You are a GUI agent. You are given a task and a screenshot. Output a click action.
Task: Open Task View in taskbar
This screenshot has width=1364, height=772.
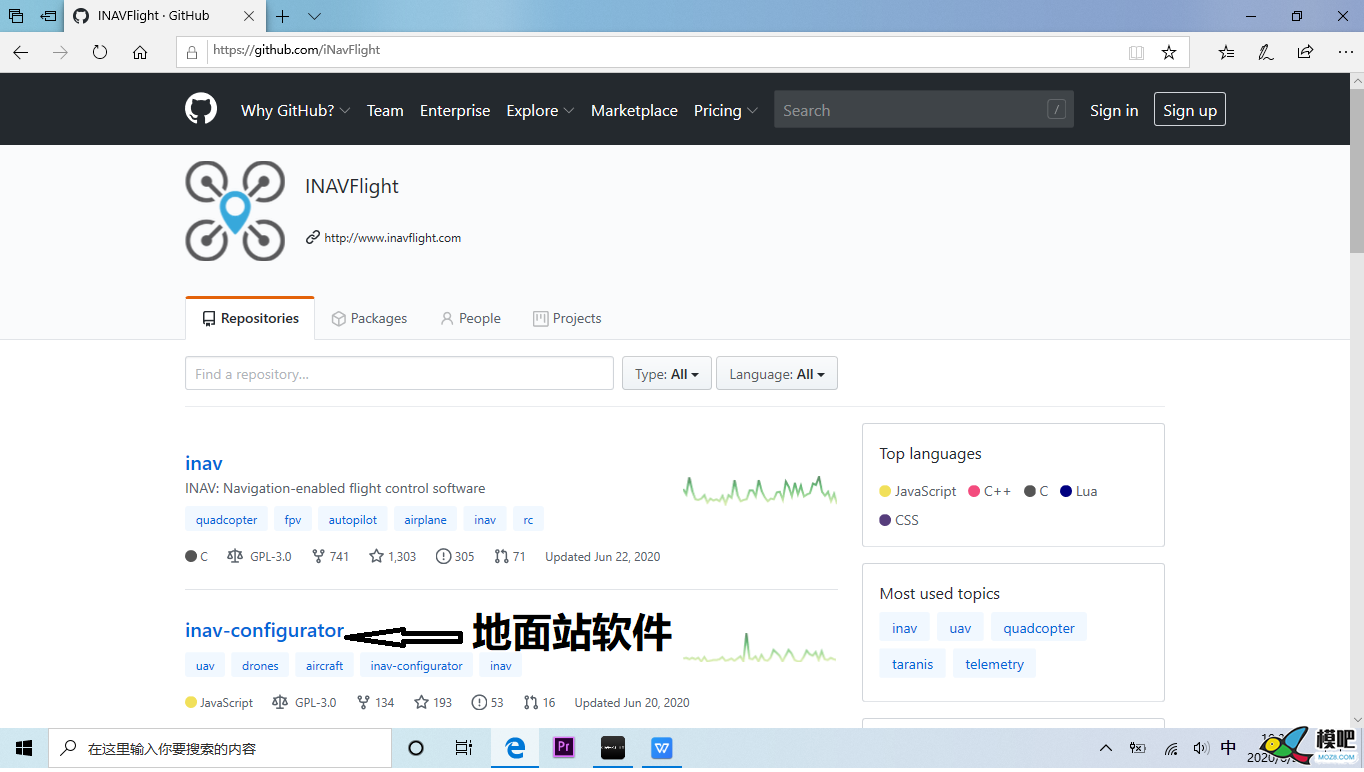(x=463, y=748)
